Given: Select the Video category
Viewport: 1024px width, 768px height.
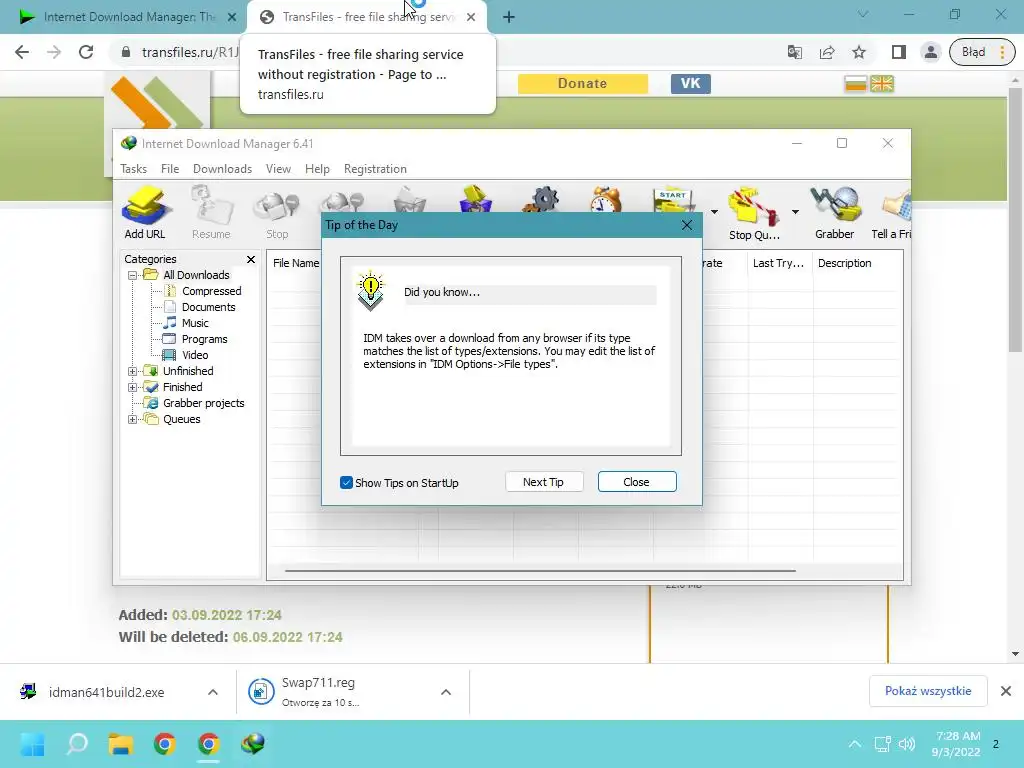Looking at the screenshot, I should tap(195, 355).
